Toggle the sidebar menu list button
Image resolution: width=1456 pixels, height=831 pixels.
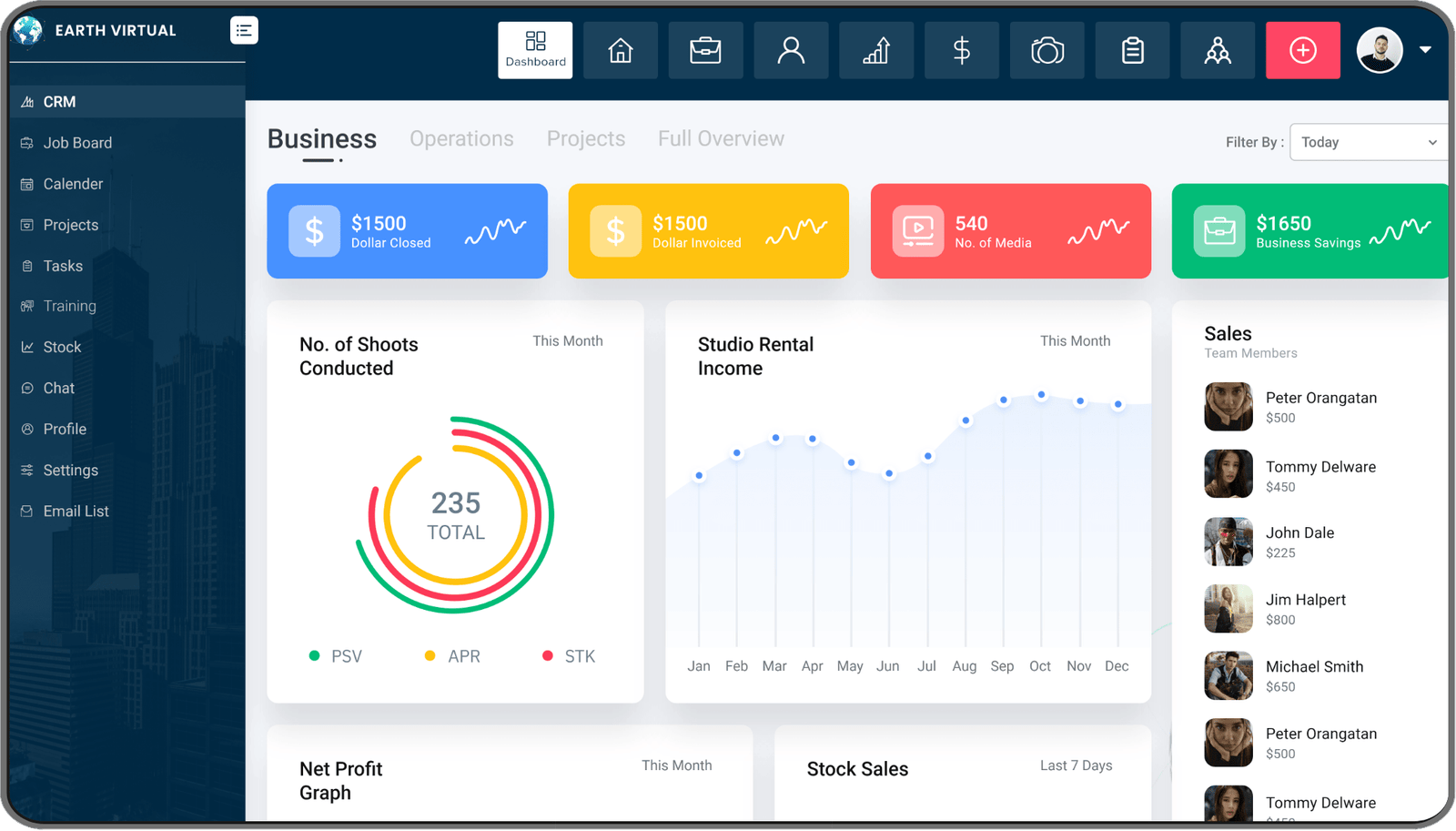pos(244,30)
